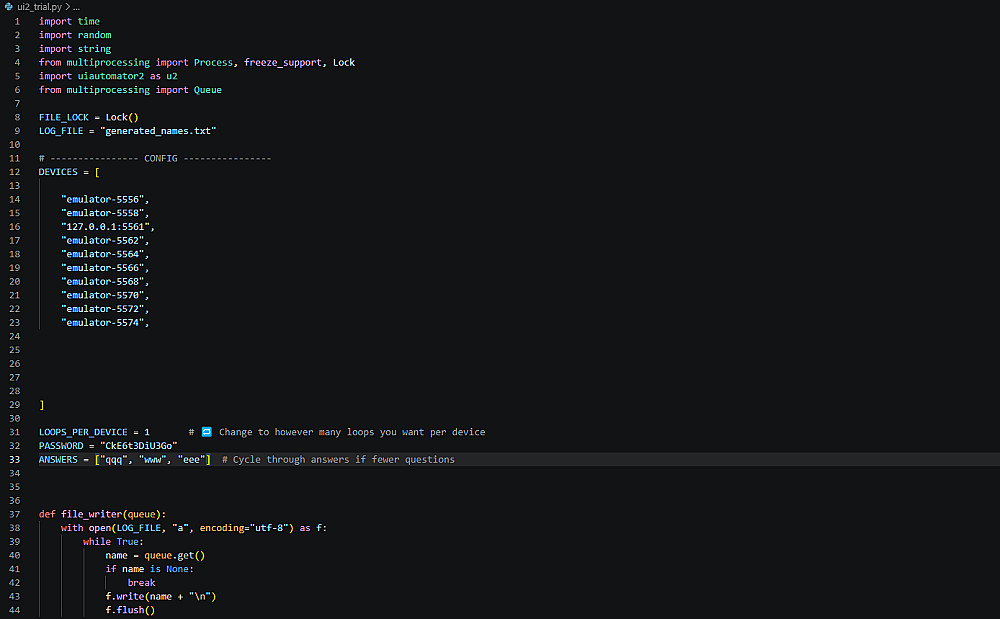The image size is (1000, 619).
Task: Click the "www" string in ANSWERS list
Action: click(x=152, y=460)
